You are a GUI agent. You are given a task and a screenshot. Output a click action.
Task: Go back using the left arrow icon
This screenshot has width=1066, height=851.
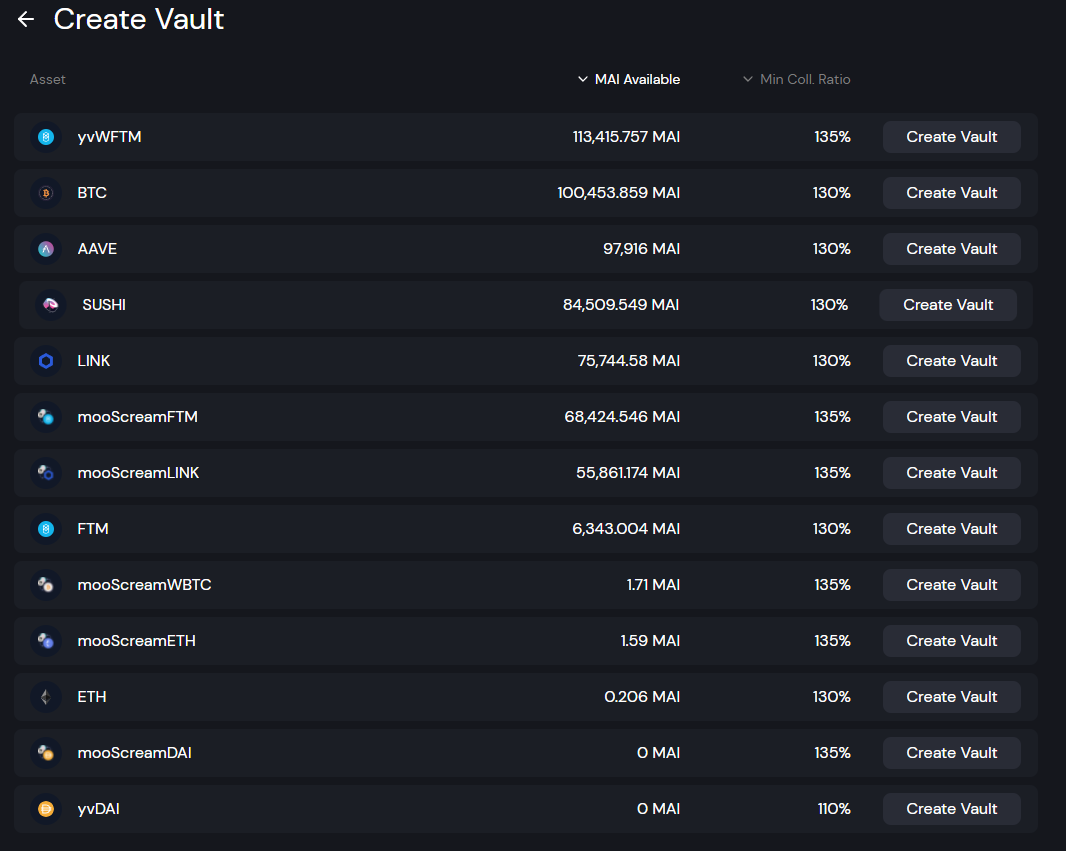point(26,19)
